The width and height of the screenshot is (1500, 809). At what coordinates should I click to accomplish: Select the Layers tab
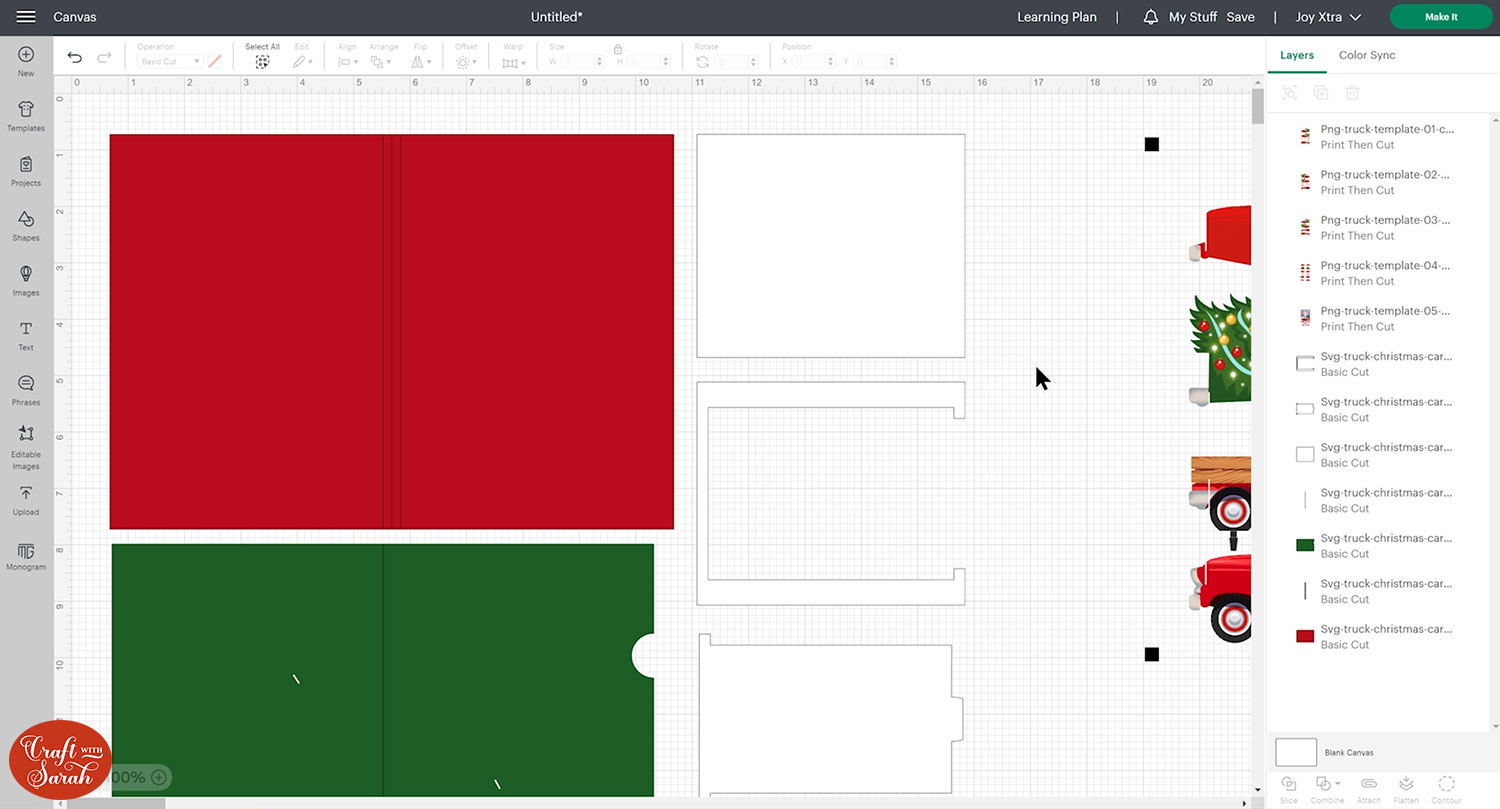click(x=1297, y=55)
